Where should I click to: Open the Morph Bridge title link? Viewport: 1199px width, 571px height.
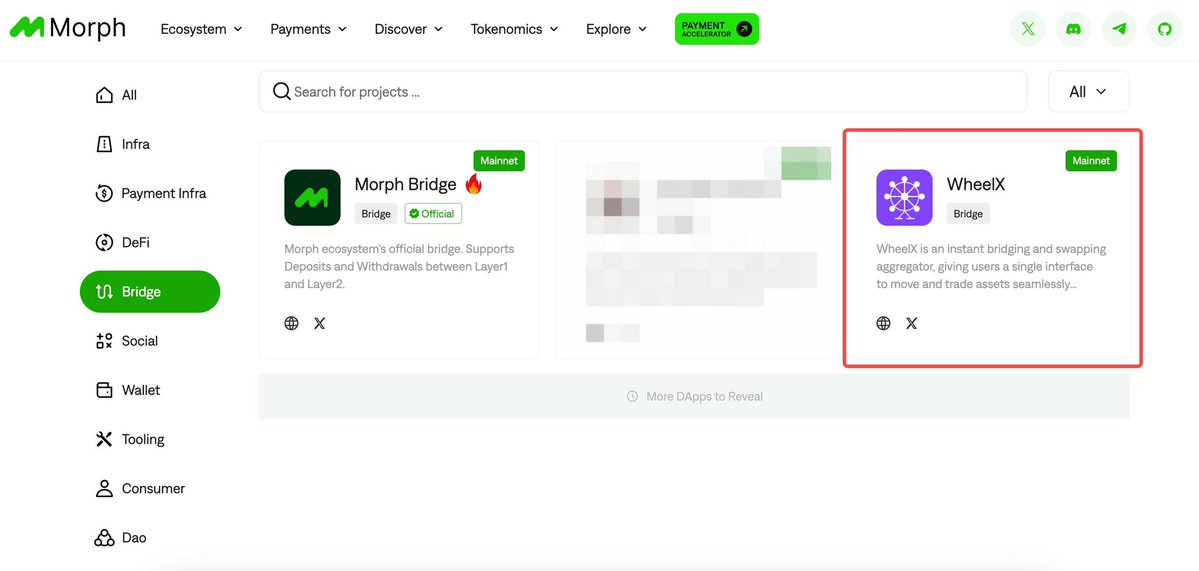(405, 184)
